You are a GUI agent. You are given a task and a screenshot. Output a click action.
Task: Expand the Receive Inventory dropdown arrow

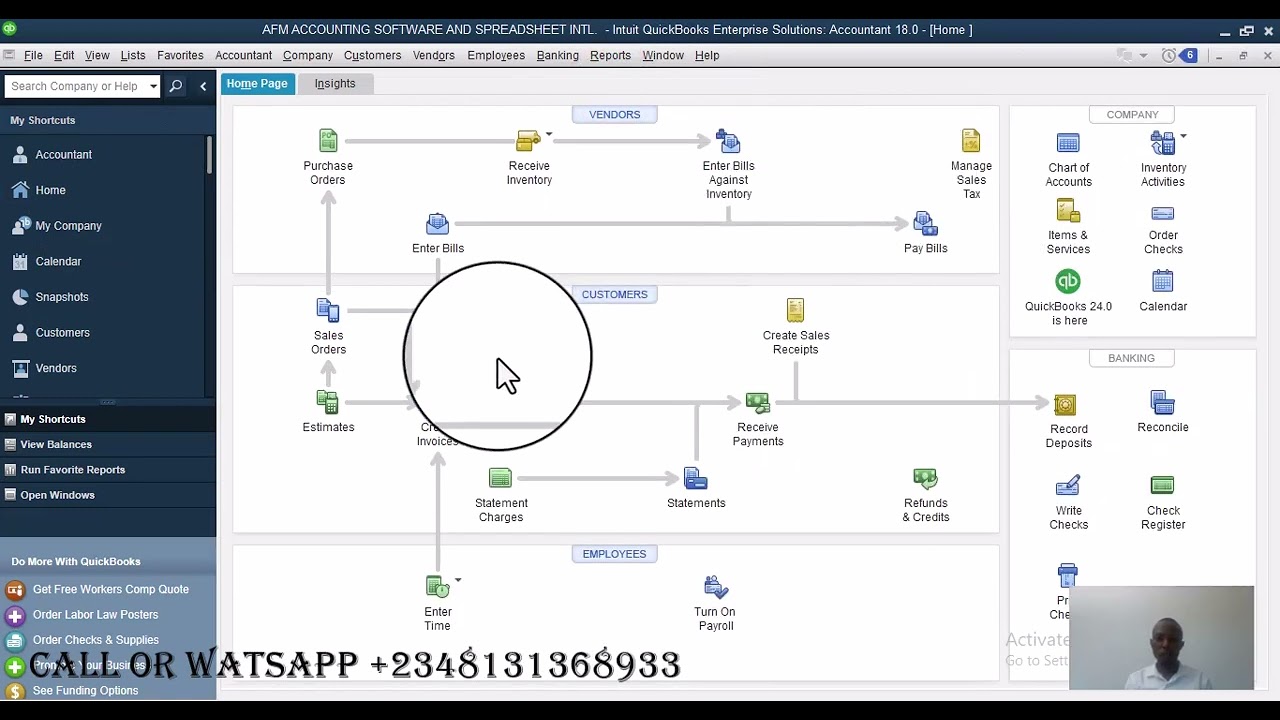pos(548,134)
